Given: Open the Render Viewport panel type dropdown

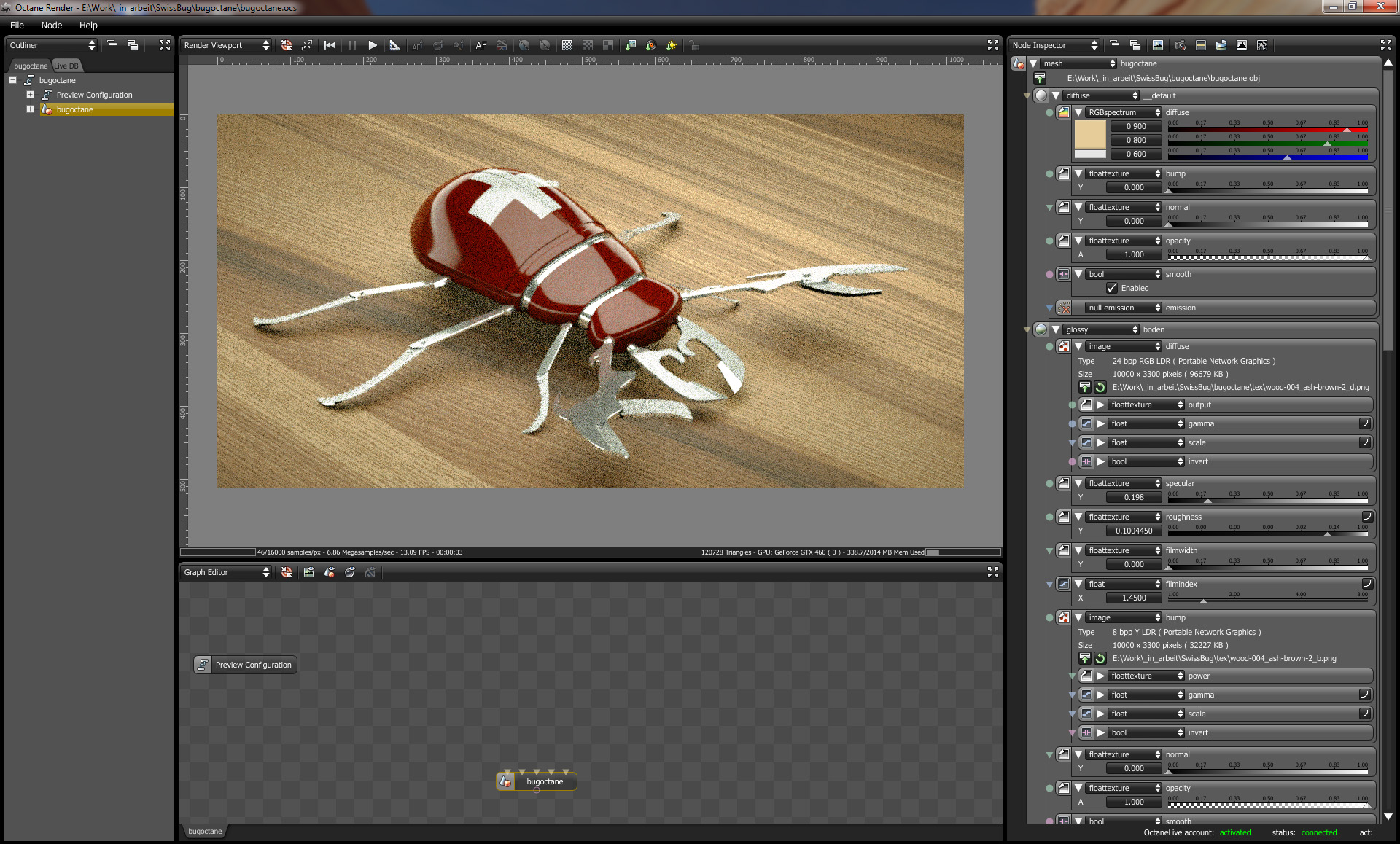Looking at the screenshot, I should click(x=226, y=45).
